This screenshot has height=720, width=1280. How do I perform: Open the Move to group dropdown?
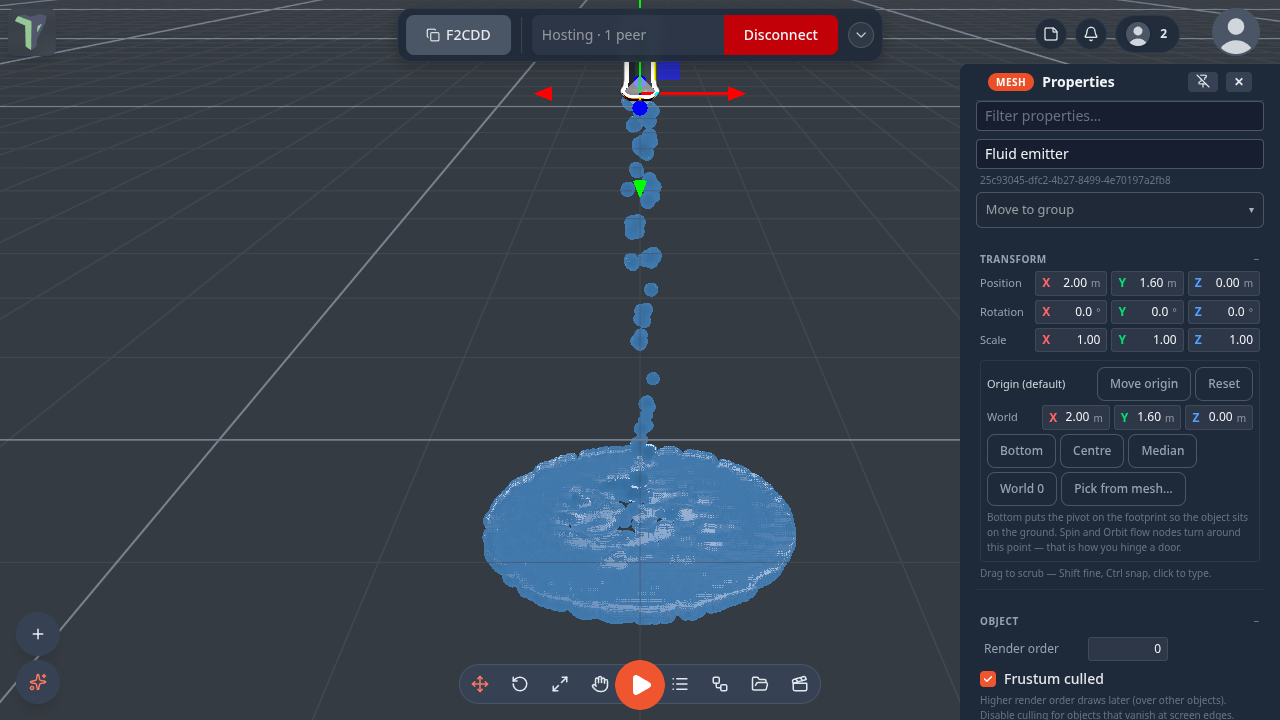[x=1120, y=210]
